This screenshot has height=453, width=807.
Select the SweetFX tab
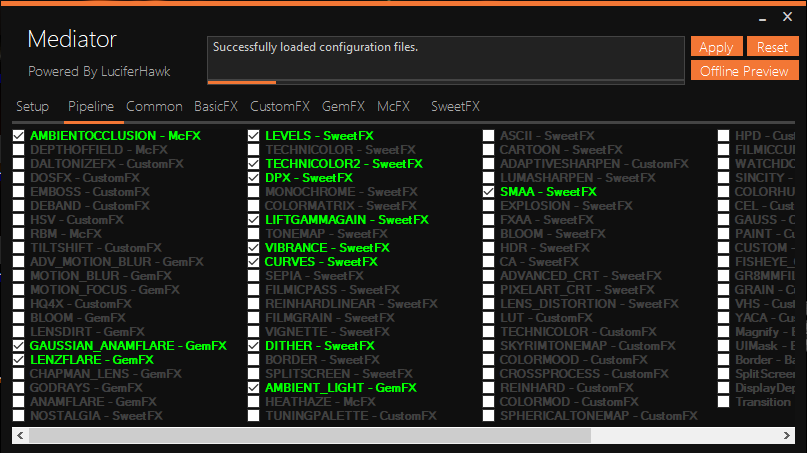point(455,107)
